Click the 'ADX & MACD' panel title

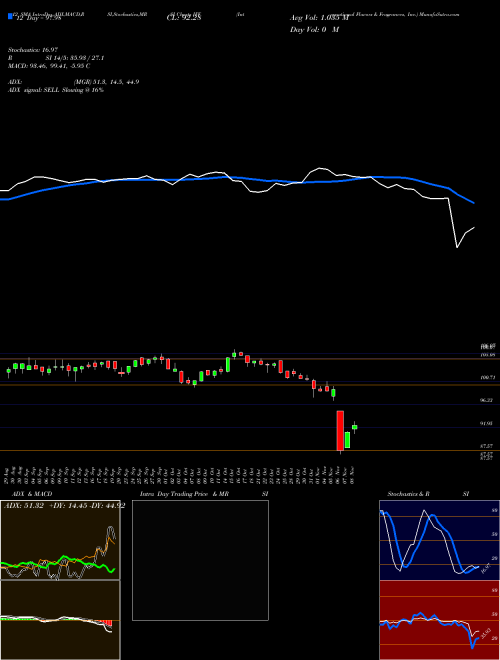[32, 494]
